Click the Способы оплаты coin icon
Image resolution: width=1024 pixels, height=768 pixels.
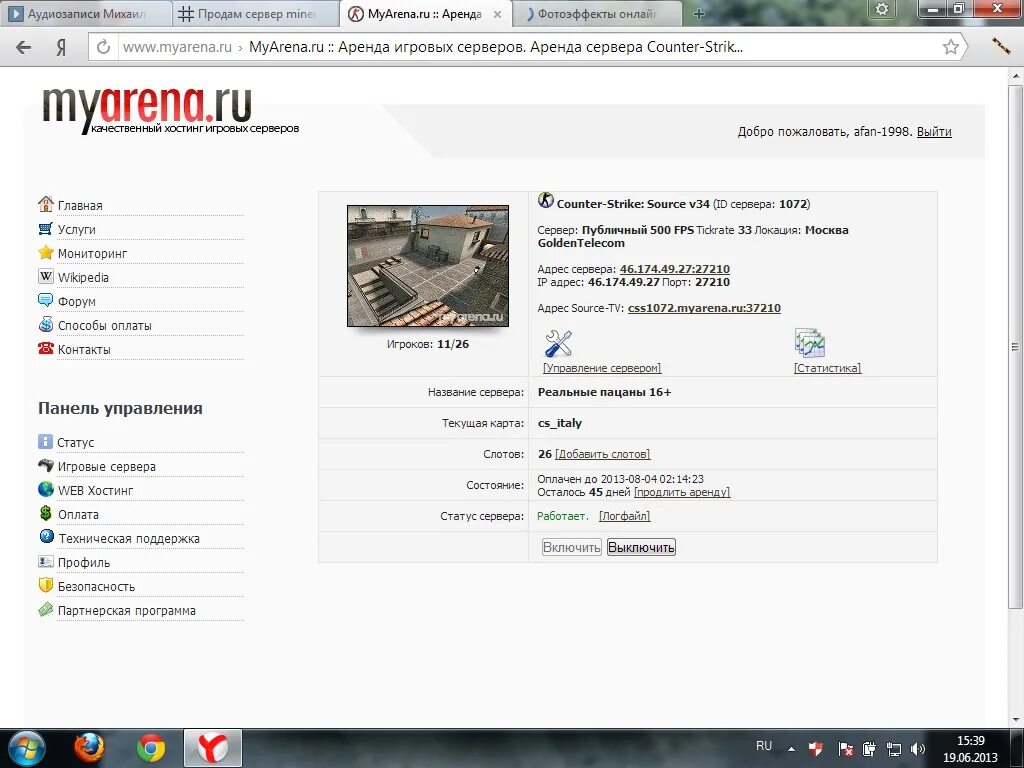click(x=46, y=324)
